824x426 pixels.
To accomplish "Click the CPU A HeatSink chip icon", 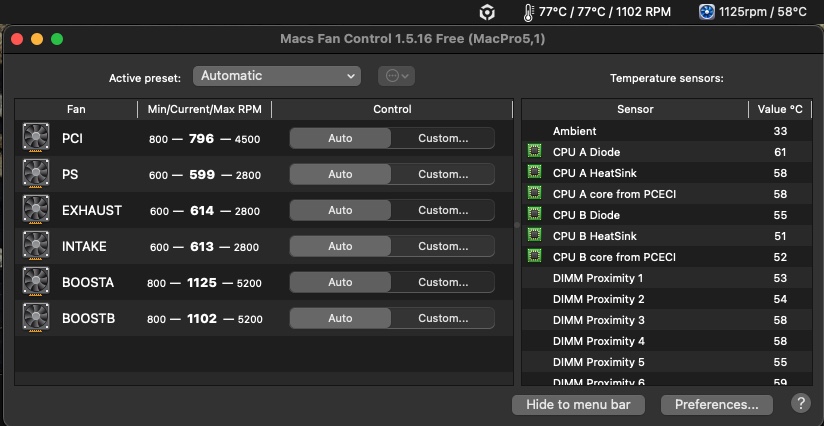I will click(534, 172).
